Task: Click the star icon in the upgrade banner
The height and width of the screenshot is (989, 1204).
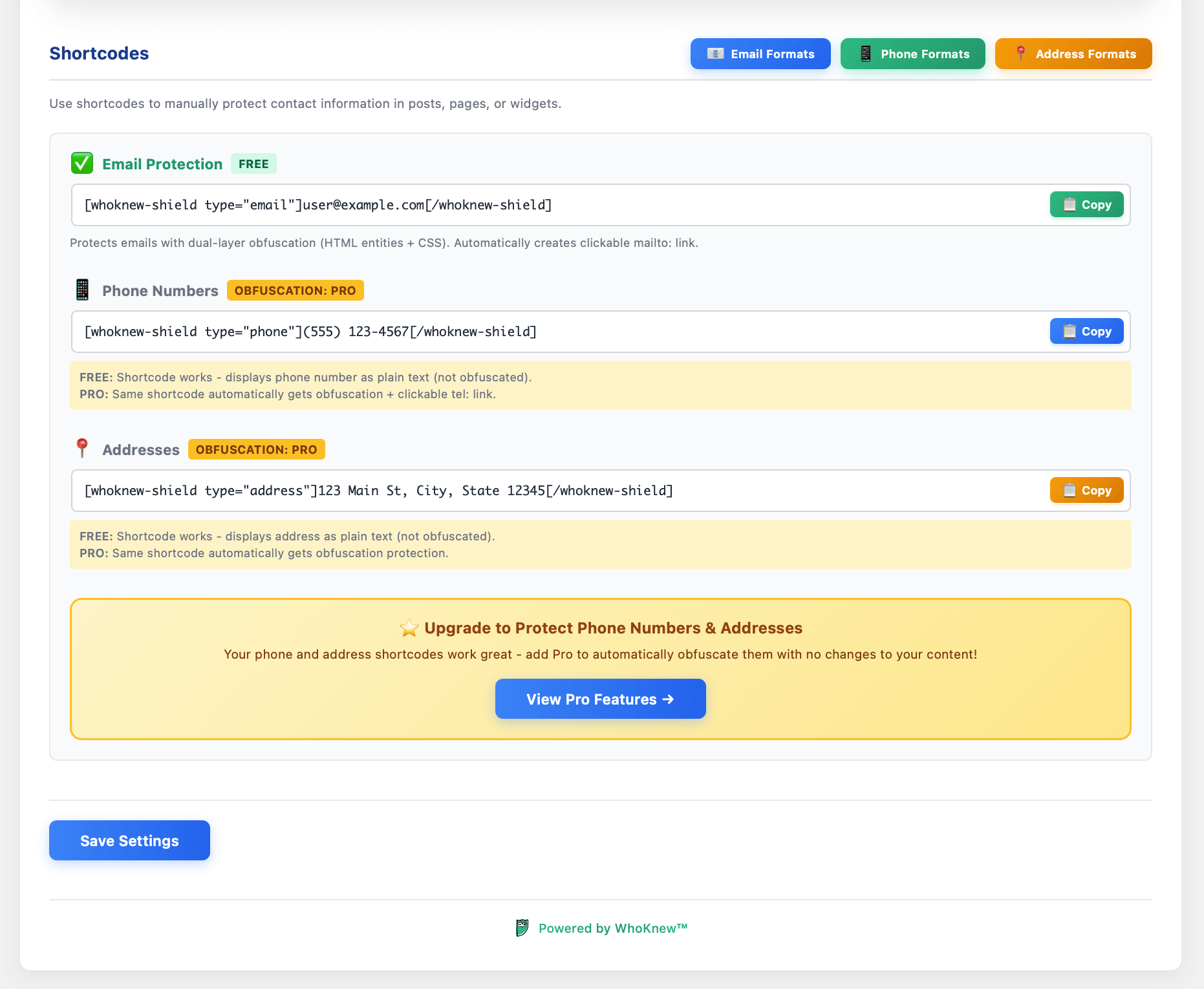Action: click(x=409, y=627)
